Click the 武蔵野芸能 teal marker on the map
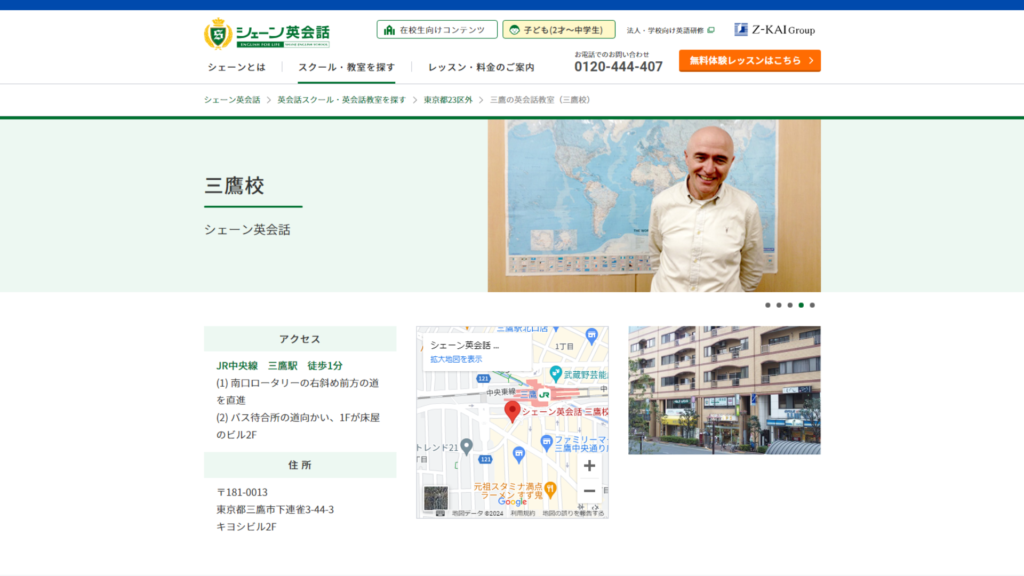Viewport: 1024px width, 576px height. pyautogui.click(x=556, y=374)
